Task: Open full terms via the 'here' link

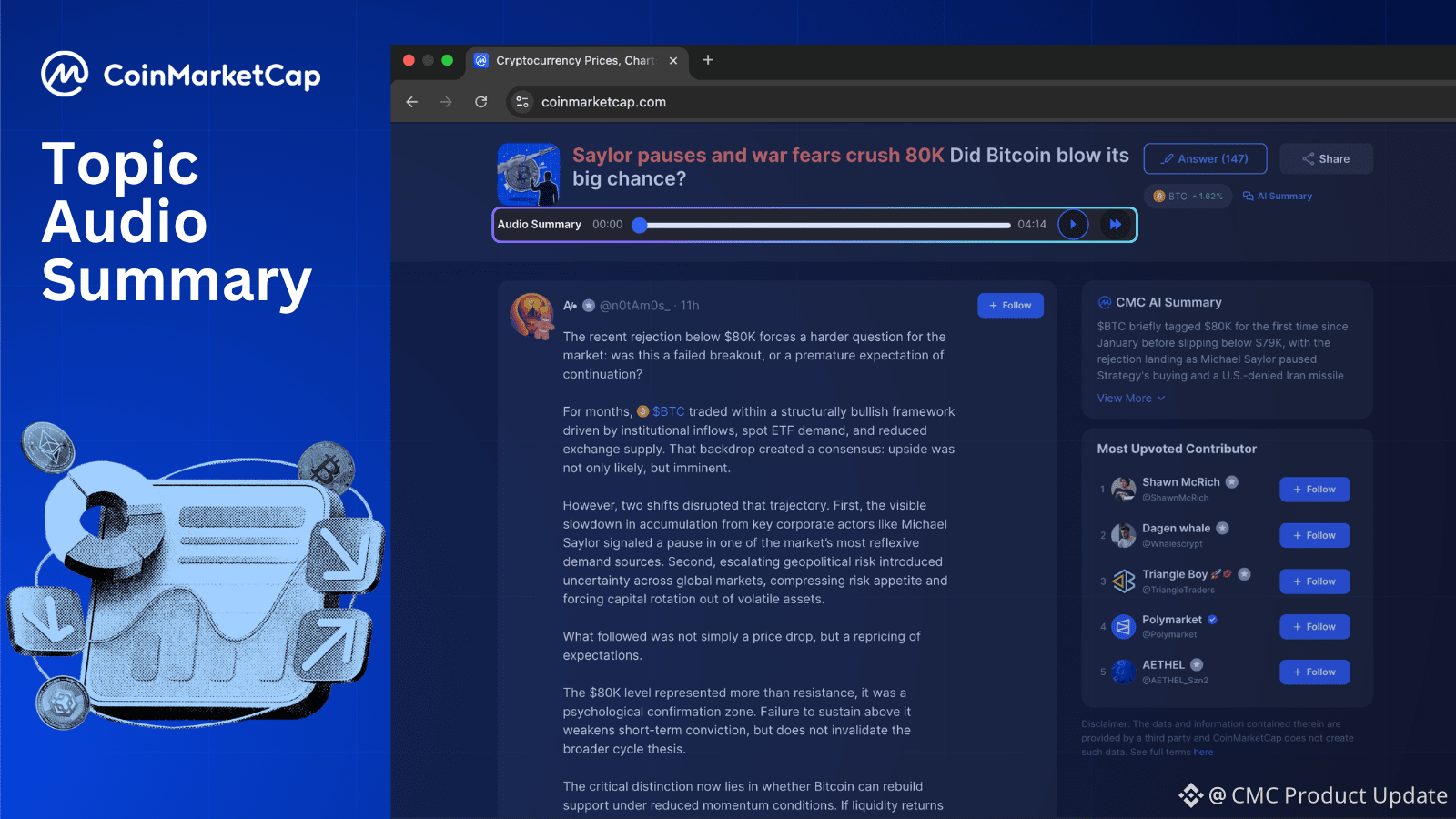Action: click(x=1203, y=753)
